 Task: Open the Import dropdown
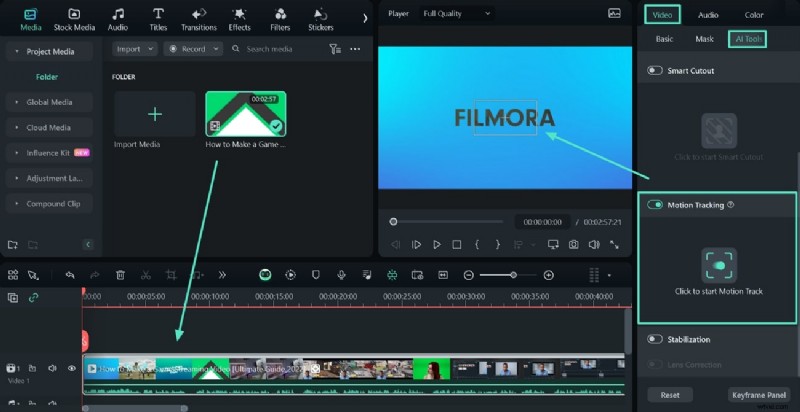(x=135, y=49)
